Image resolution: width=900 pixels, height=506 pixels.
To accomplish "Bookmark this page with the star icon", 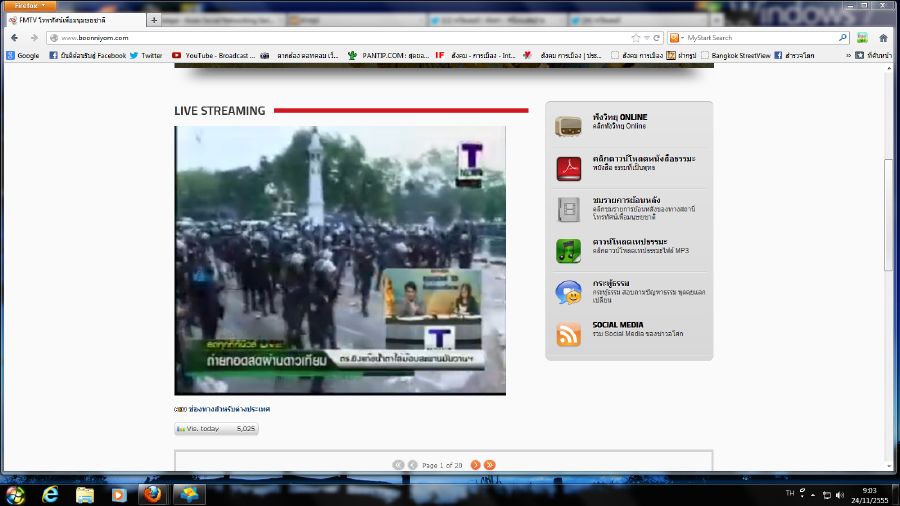I will (636, 38).
